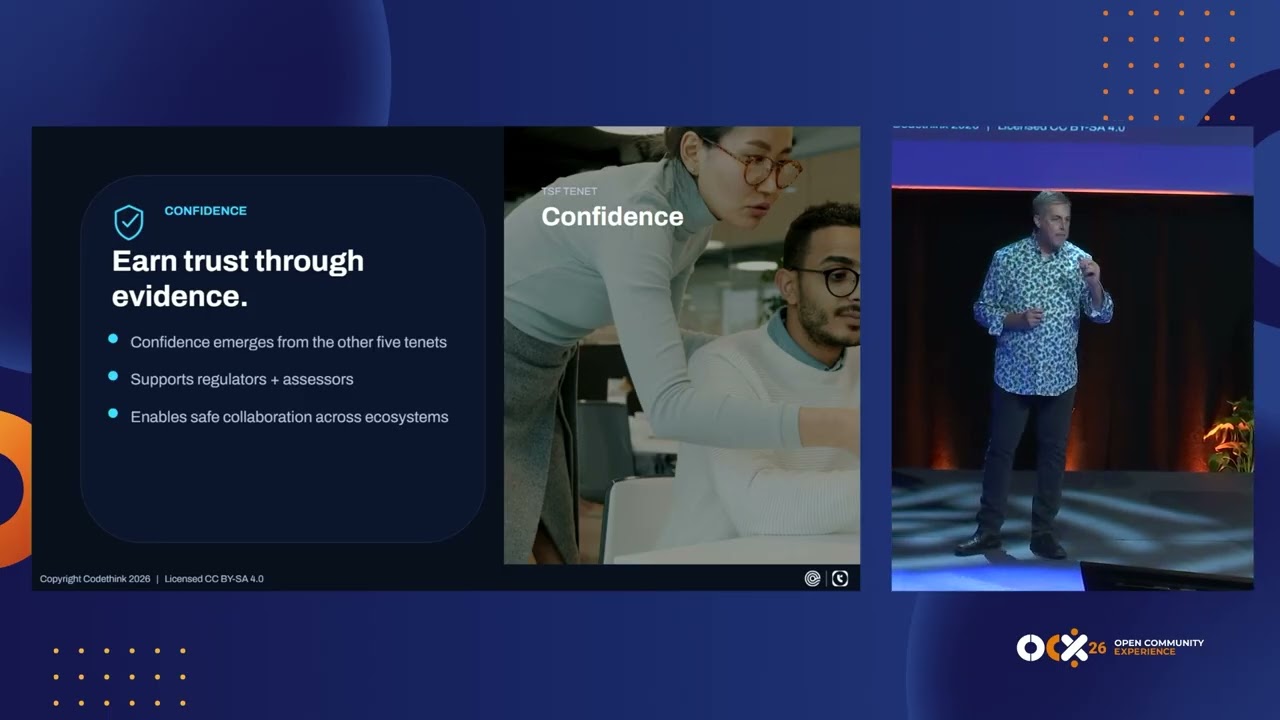1280x720 pixels.
Task: Click 'OPEN COMMUNITY EXPERIENCE' text
Action: point(1158,647)
